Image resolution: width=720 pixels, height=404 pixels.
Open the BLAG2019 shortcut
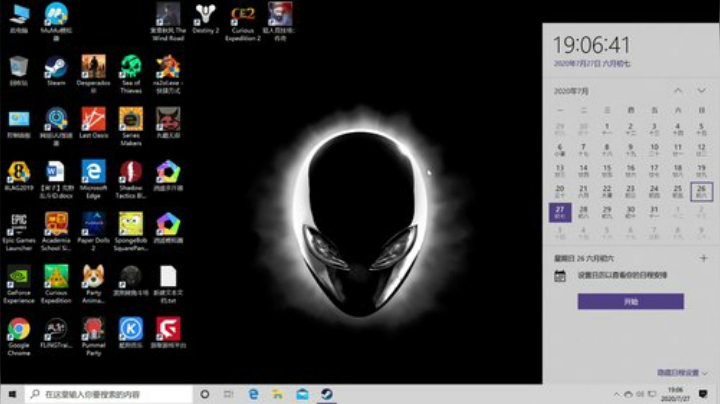tap(18, 176)
